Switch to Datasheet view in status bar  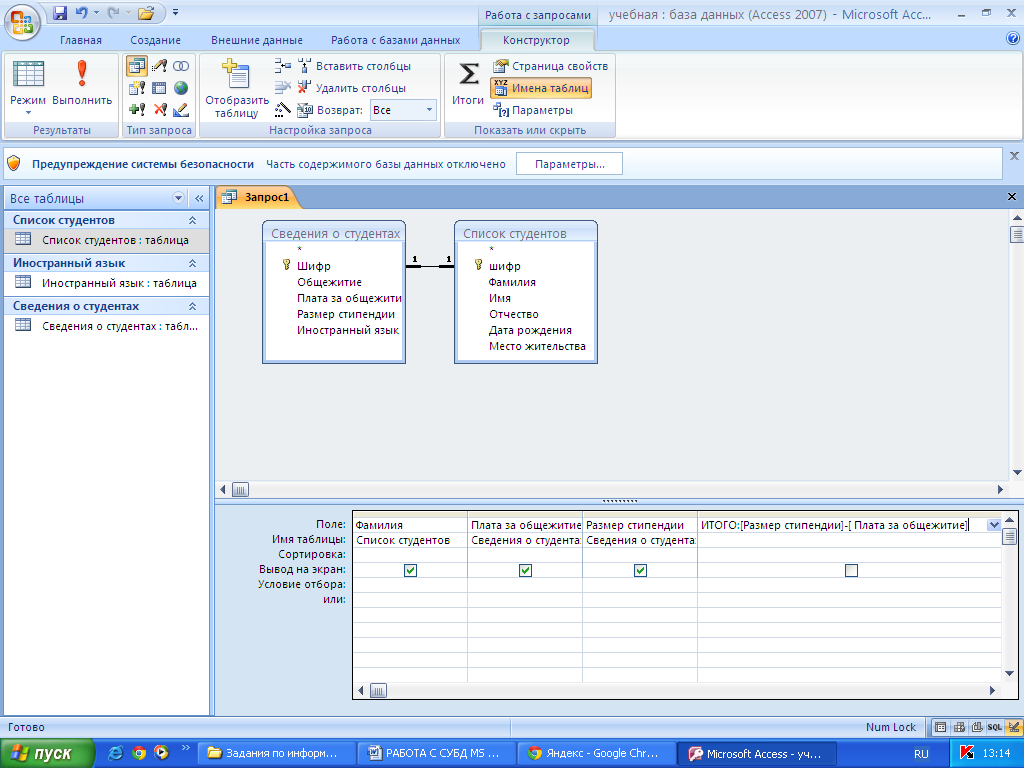pos(940,727)
